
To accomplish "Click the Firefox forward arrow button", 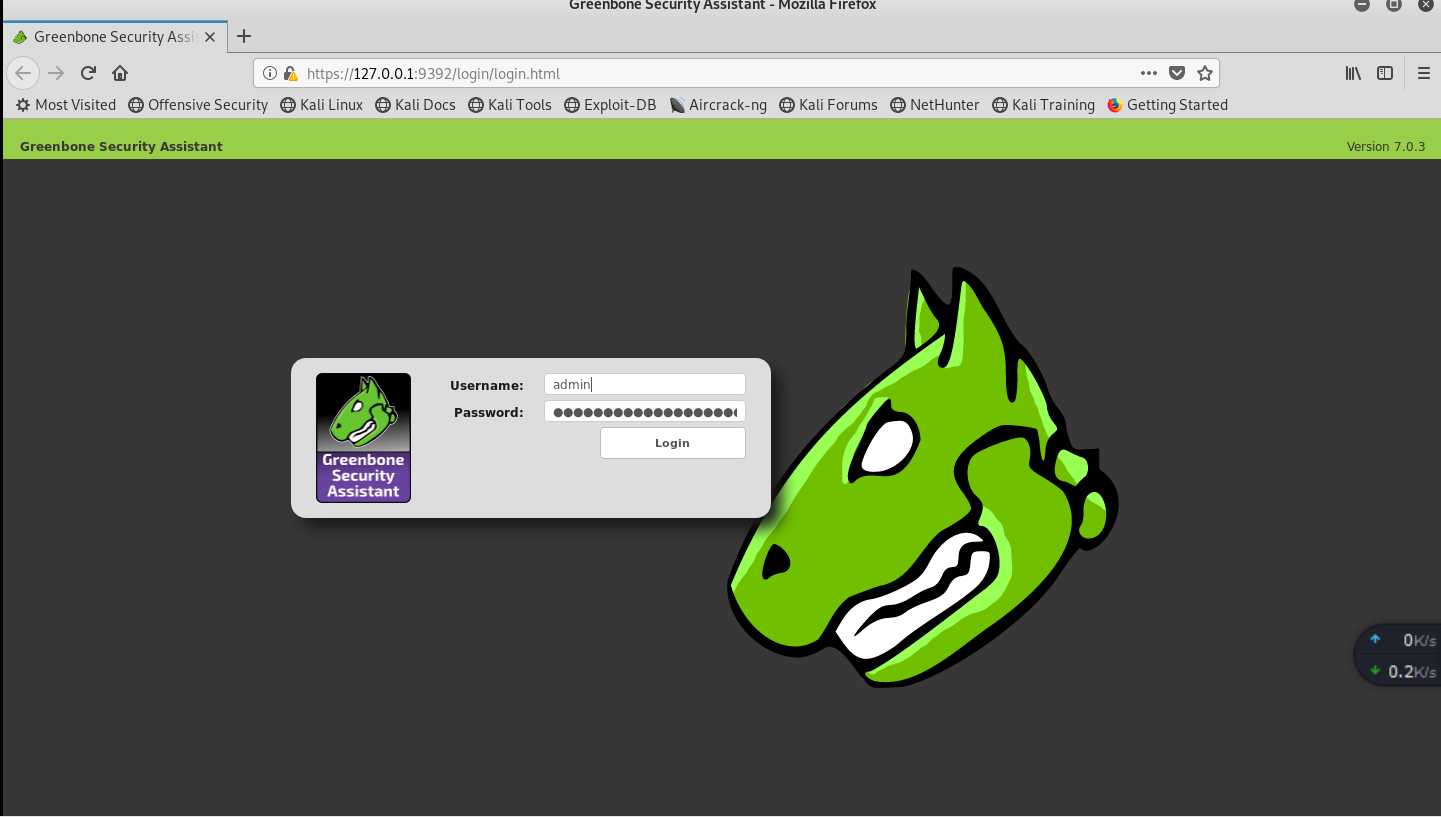I will (x=56, y=73).
